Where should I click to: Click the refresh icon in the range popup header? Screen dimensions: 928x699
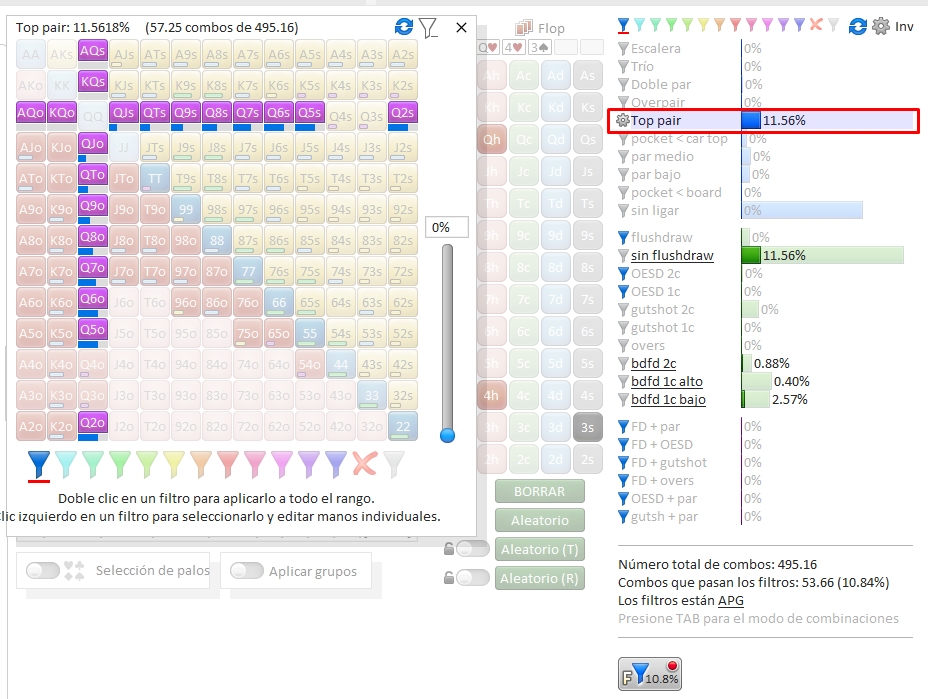[x=404, y=27]
